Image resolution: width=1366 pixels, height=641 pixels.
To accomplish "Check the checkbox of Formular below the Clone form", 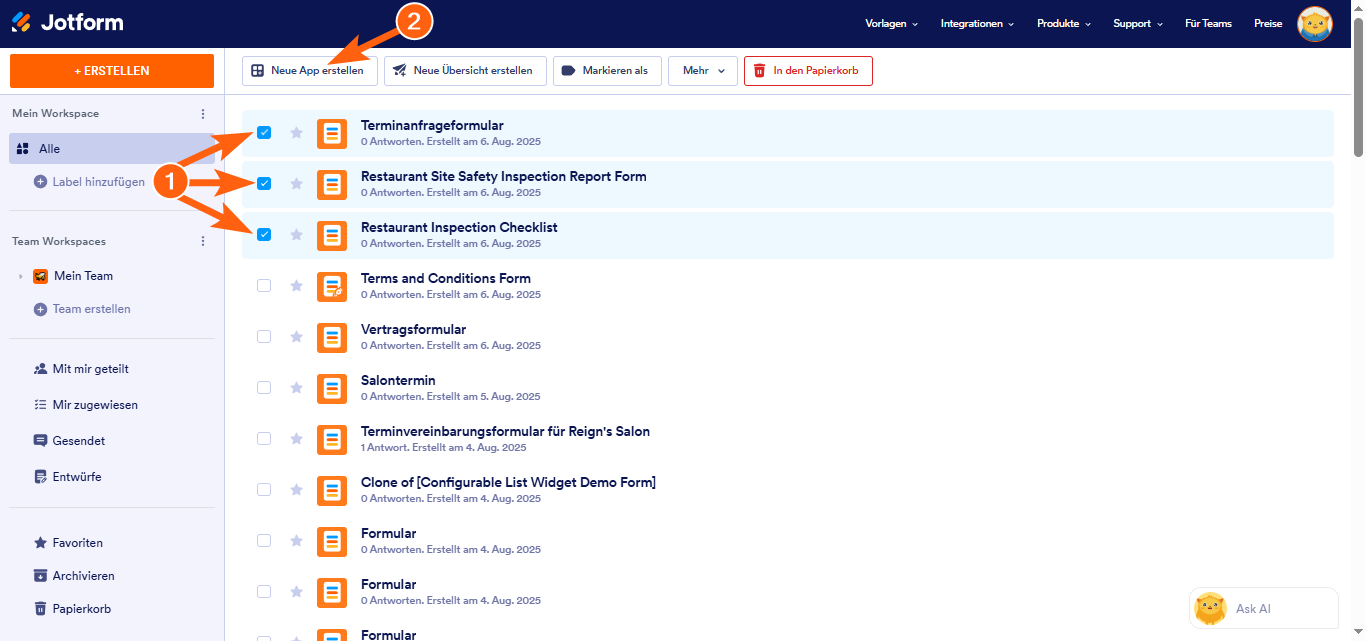I will click(264, 540).
